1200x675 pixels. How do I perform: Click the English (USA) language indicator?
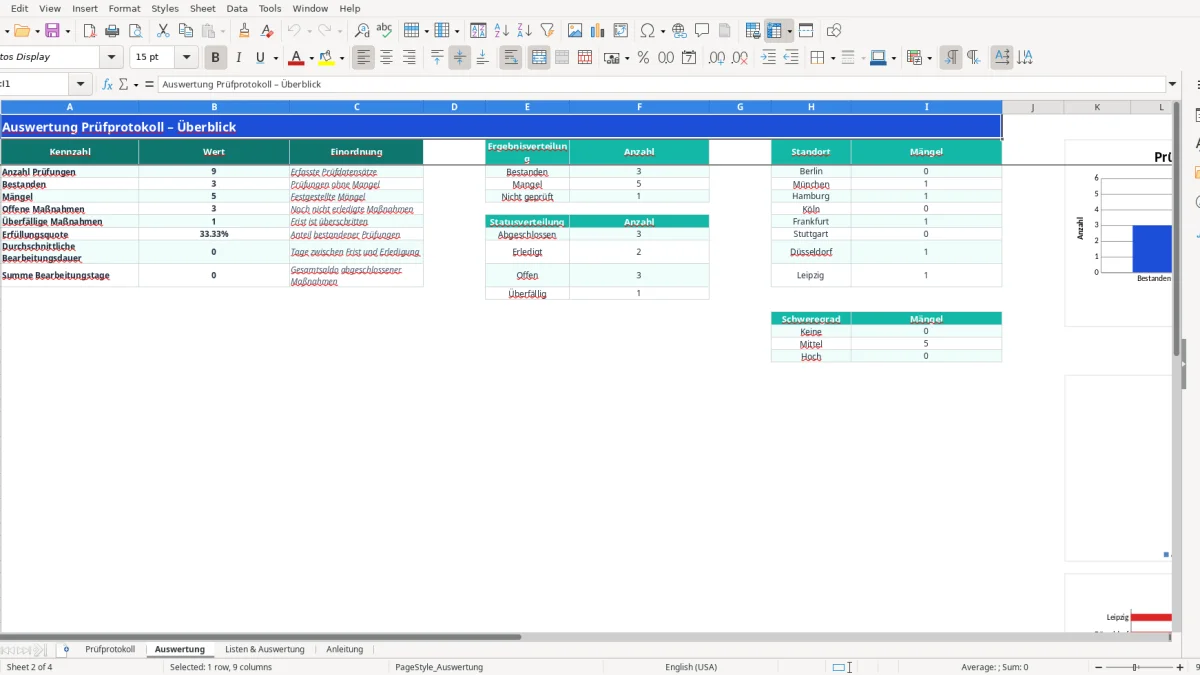(x=691, y=667)
